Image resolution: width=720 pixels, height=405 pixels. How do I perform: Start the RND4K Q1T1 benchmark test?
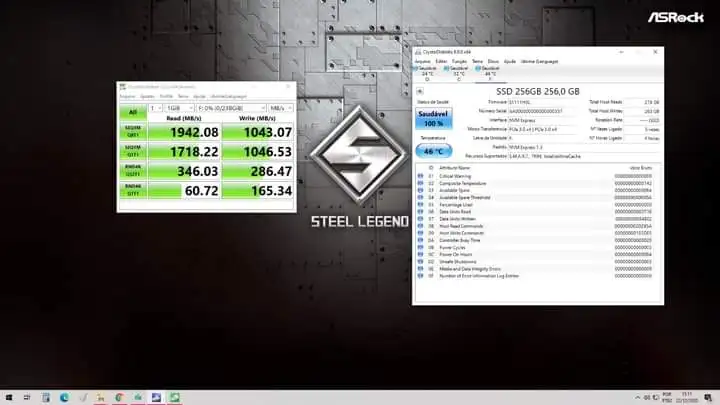point(133,190)
